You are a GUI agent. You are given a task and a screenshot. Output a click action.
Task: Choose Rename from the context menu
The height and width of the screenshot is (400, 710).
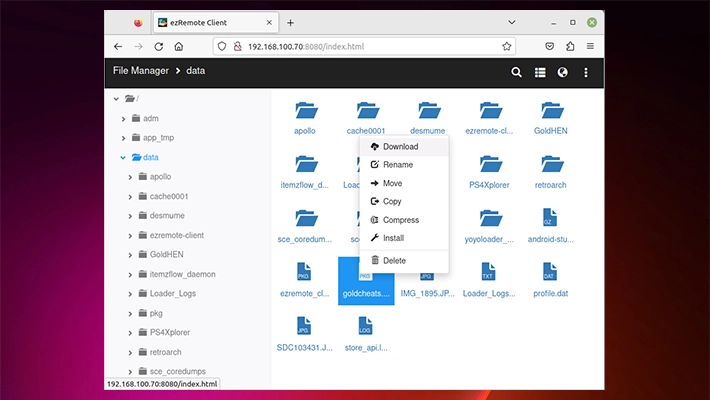(404, 165)
